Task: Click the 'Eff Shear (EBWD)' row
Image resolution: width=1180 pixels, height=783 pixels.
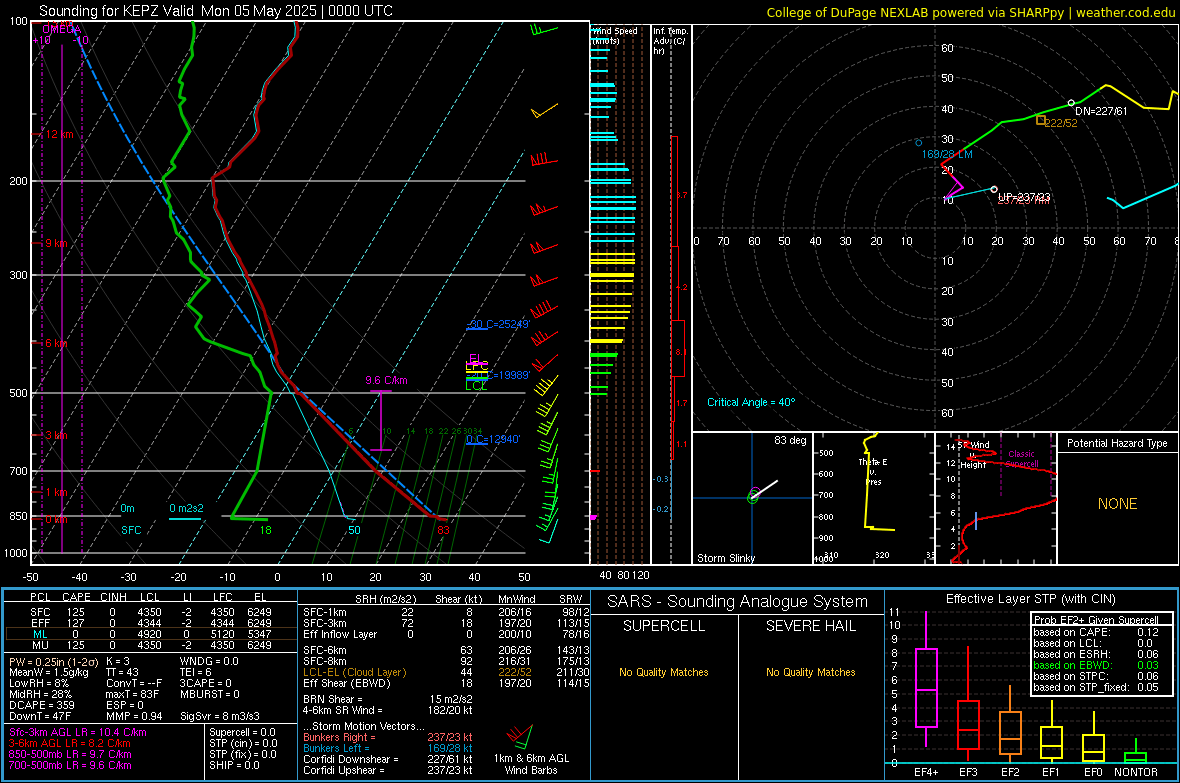Action: coord(446,683)
